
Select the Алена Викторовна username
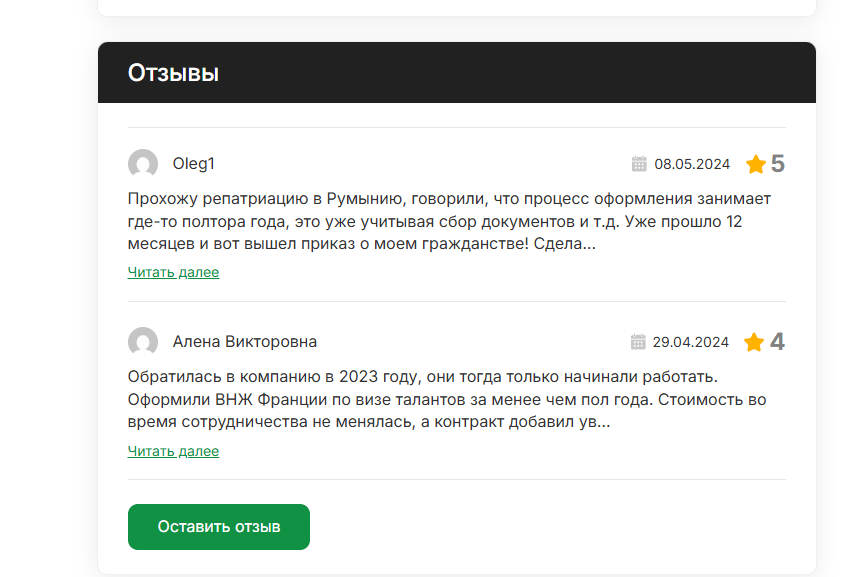coord(244,342)
